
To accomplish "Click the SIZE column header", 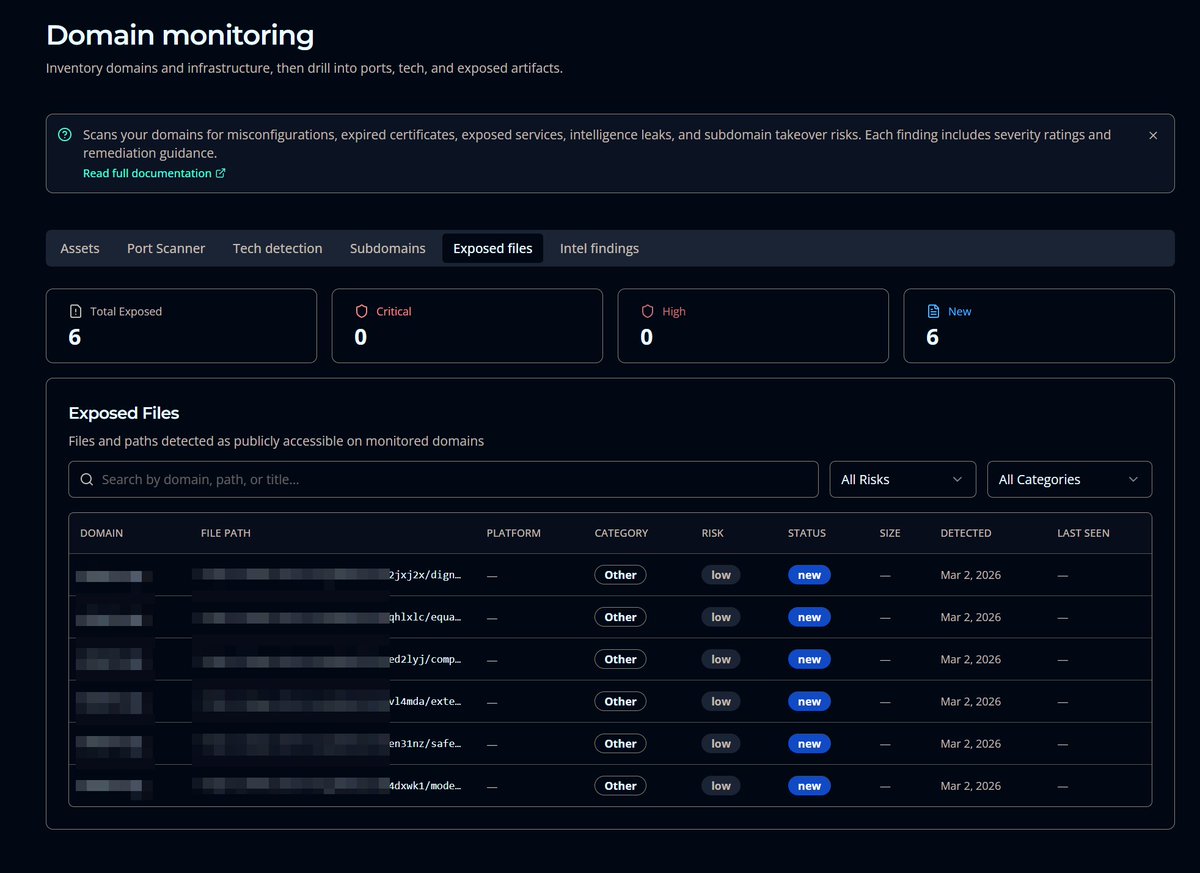I will click(x=890, y=533).
